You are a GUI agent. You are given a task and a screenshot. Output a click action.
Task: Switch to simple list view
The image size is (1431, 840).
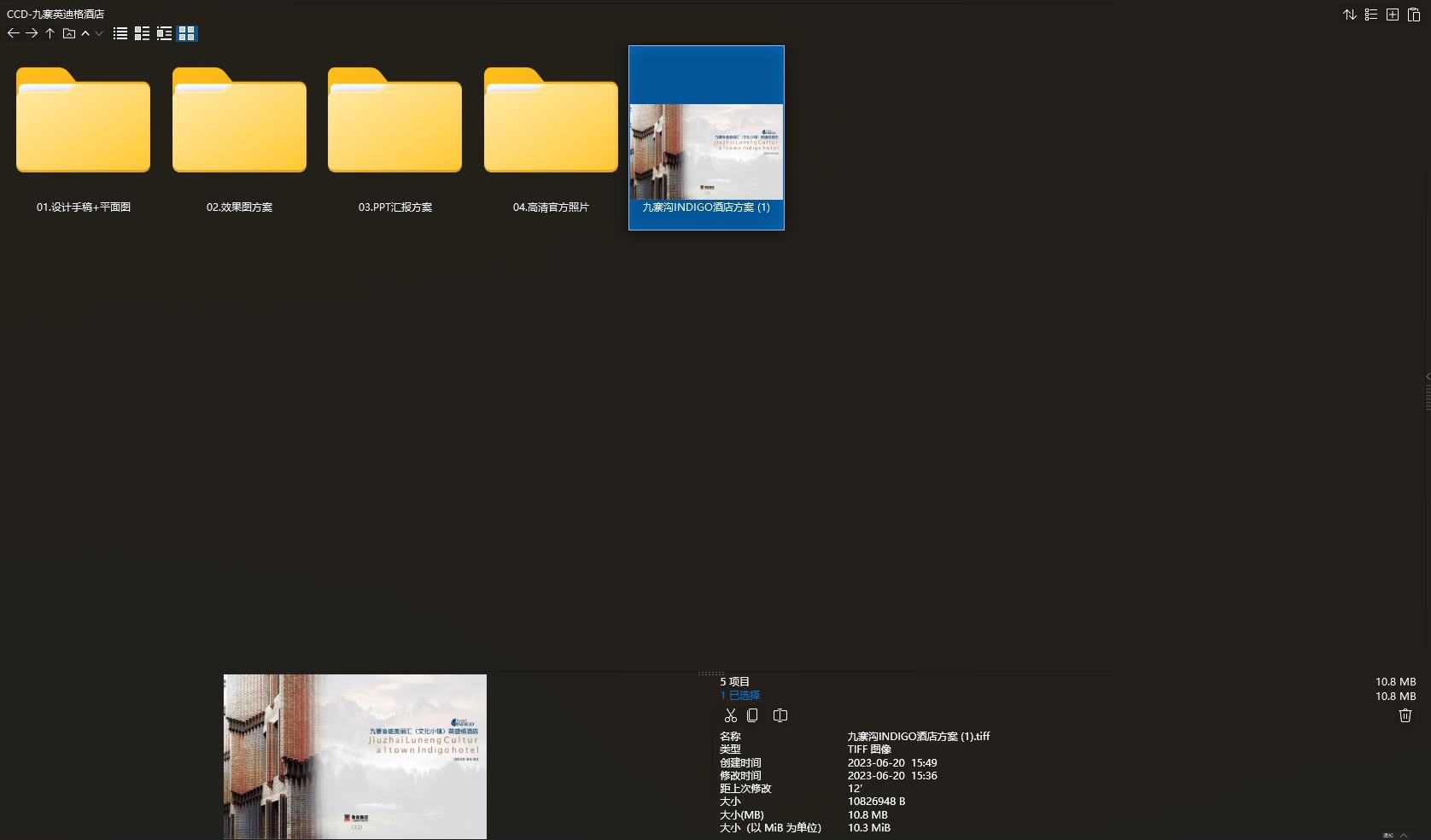point(120,33)
